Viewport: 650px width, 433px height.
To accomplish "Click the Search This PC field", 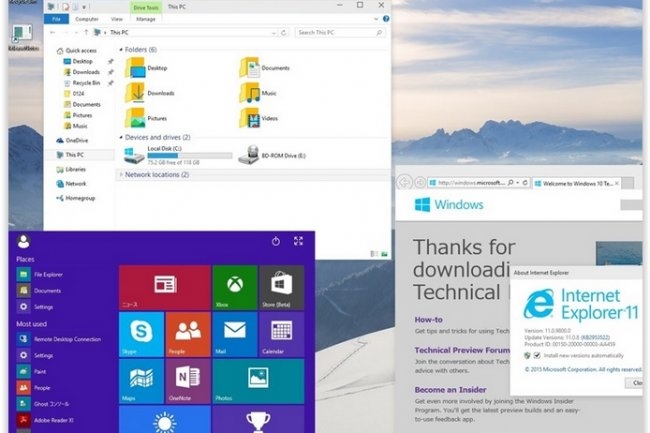I will [338, 32].
